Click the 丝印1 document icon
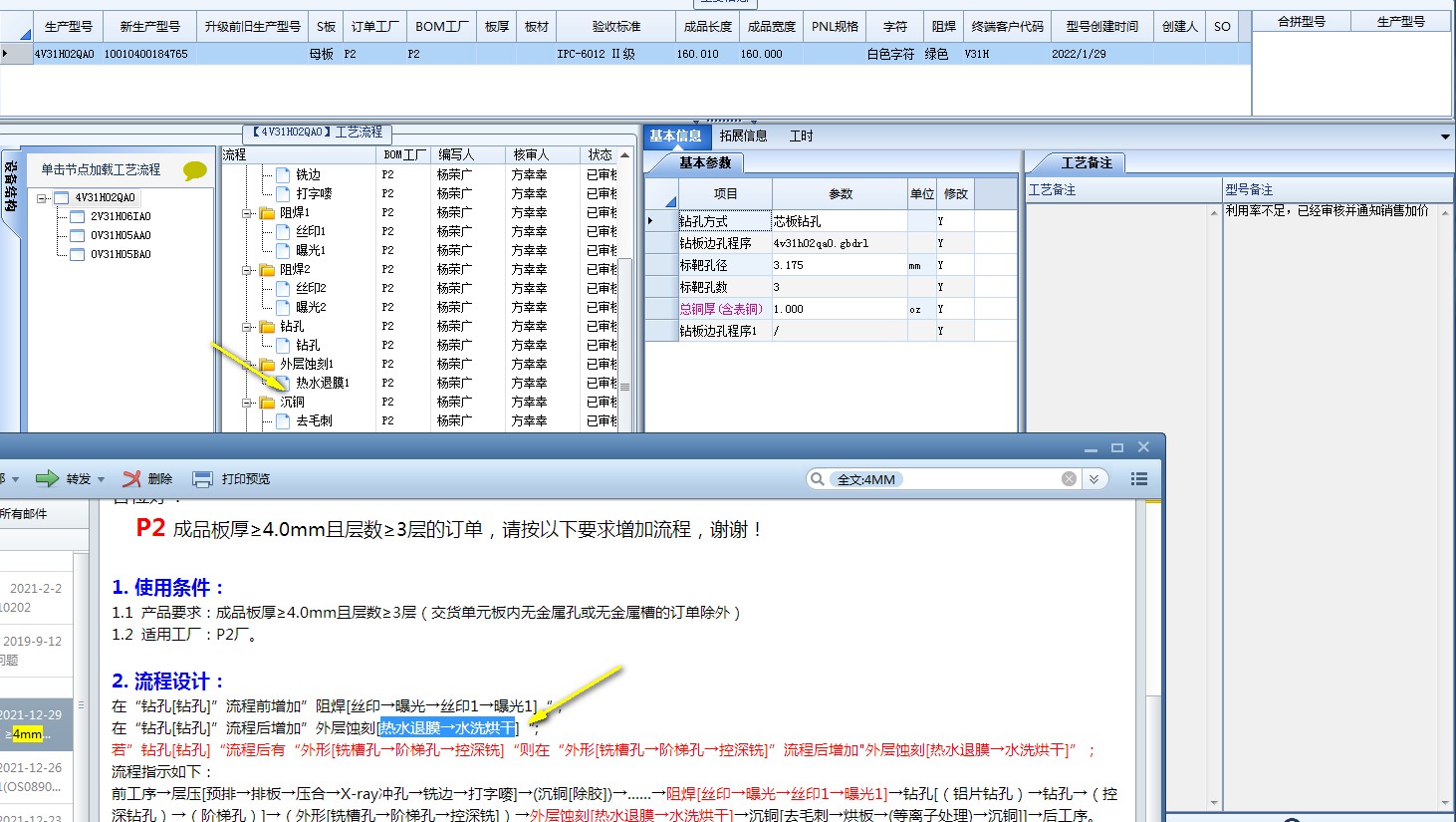 (283, 231)
